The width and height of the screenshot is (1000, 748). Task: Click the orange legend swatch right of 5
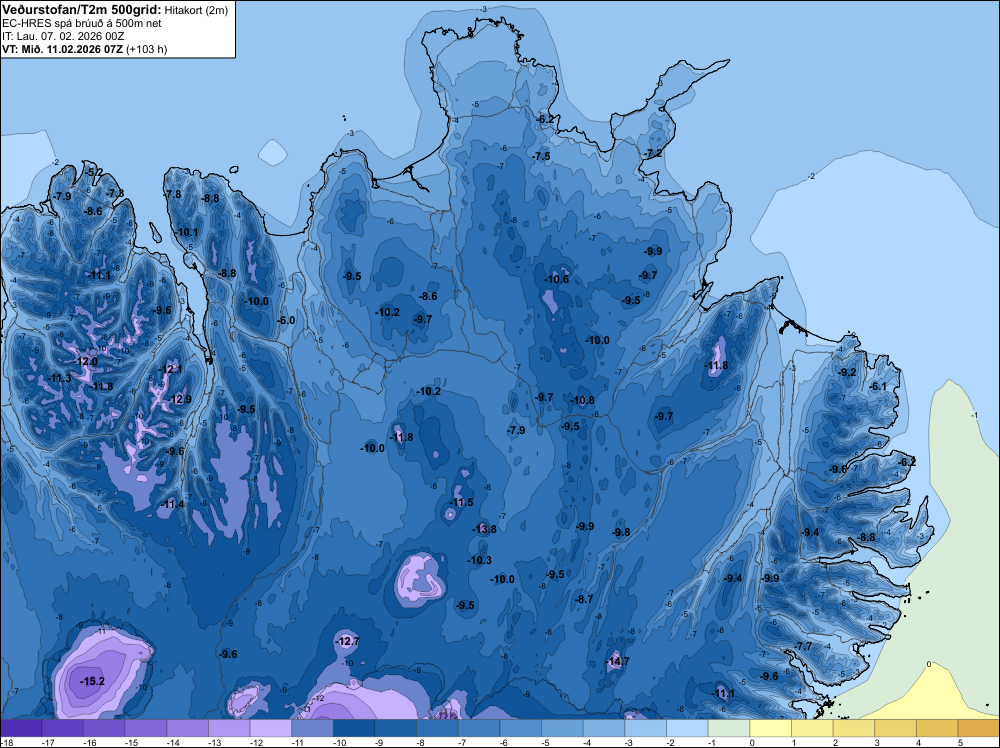click(979, 728)
